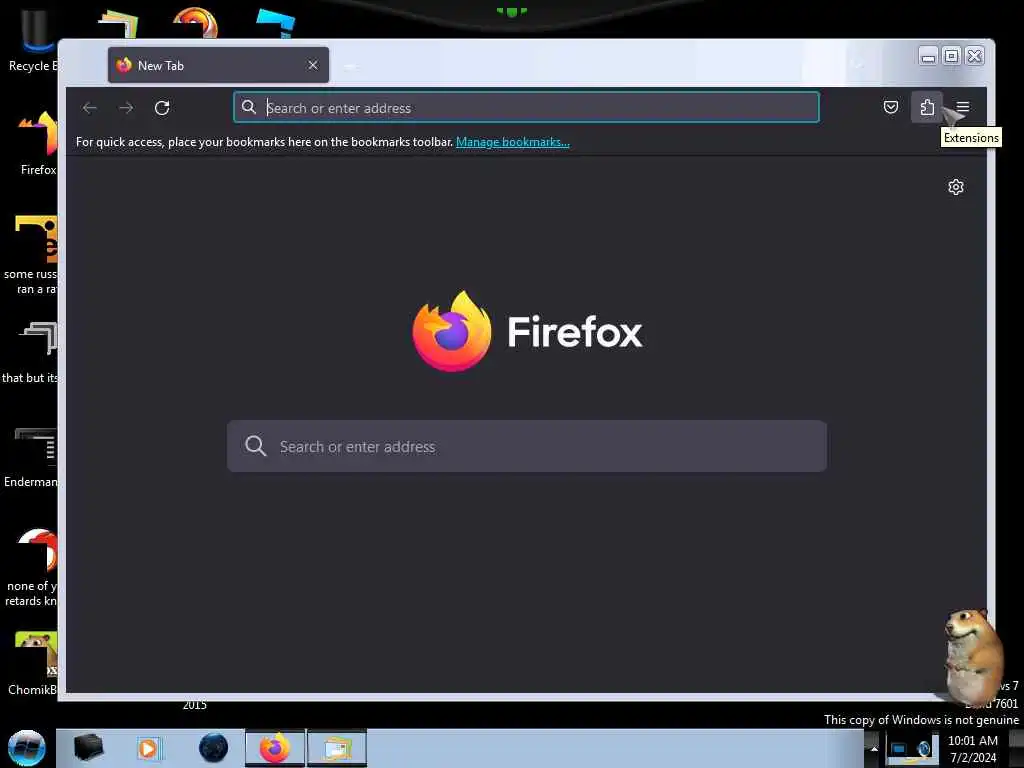Open the dark globe taskbar icon
1024x768 pixels.
click(x=213, y=748)
